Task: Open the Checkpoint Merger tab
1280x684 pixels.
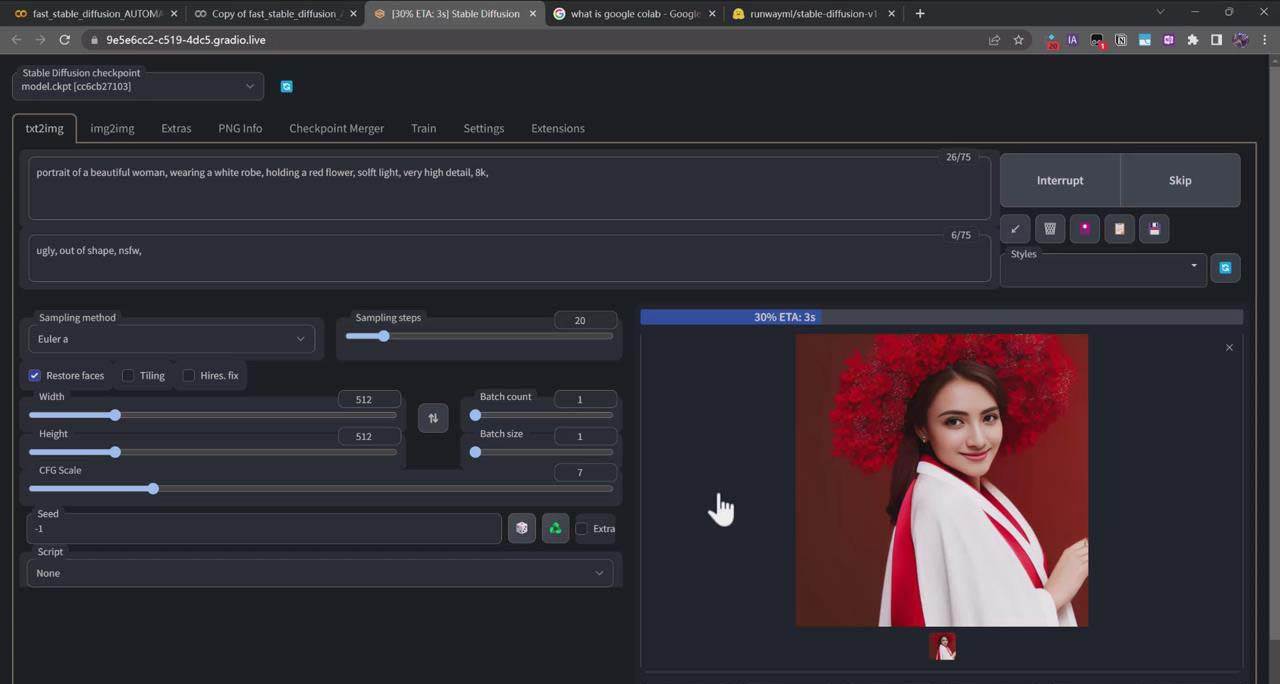Action: [336, 128]
